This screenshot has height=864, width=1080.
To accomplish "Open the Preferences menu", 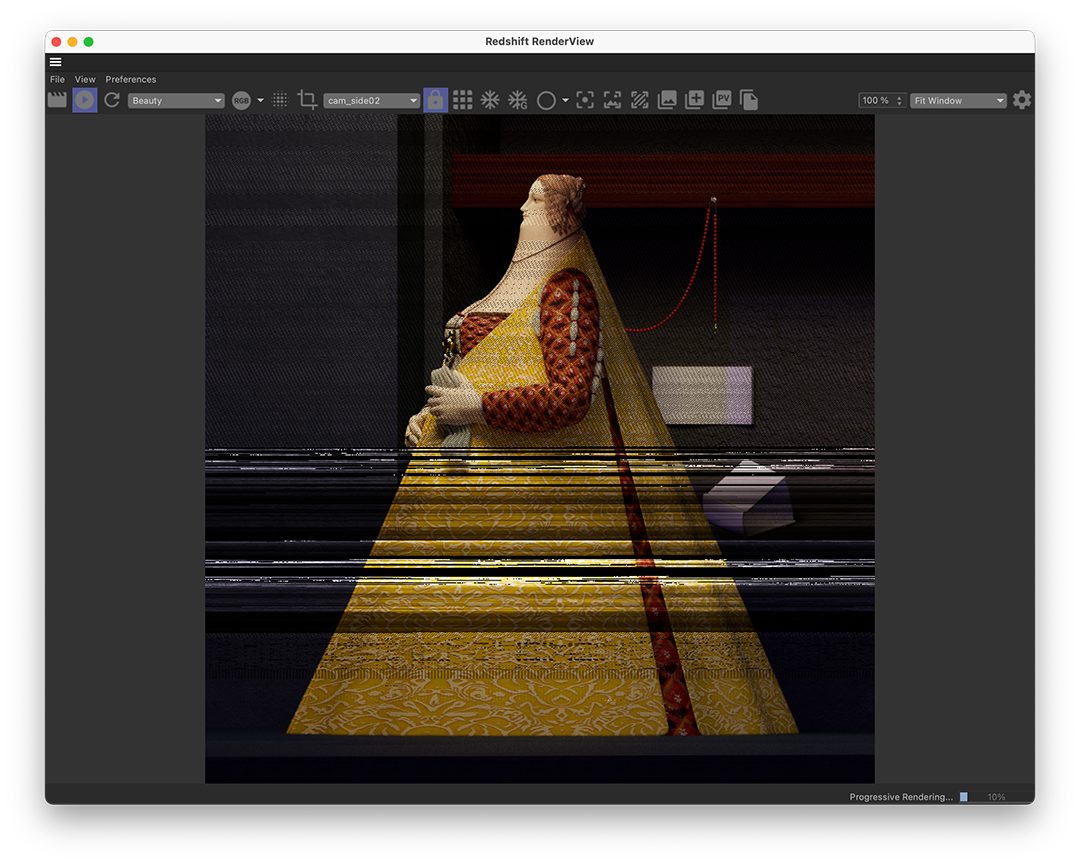I will 131,79.
